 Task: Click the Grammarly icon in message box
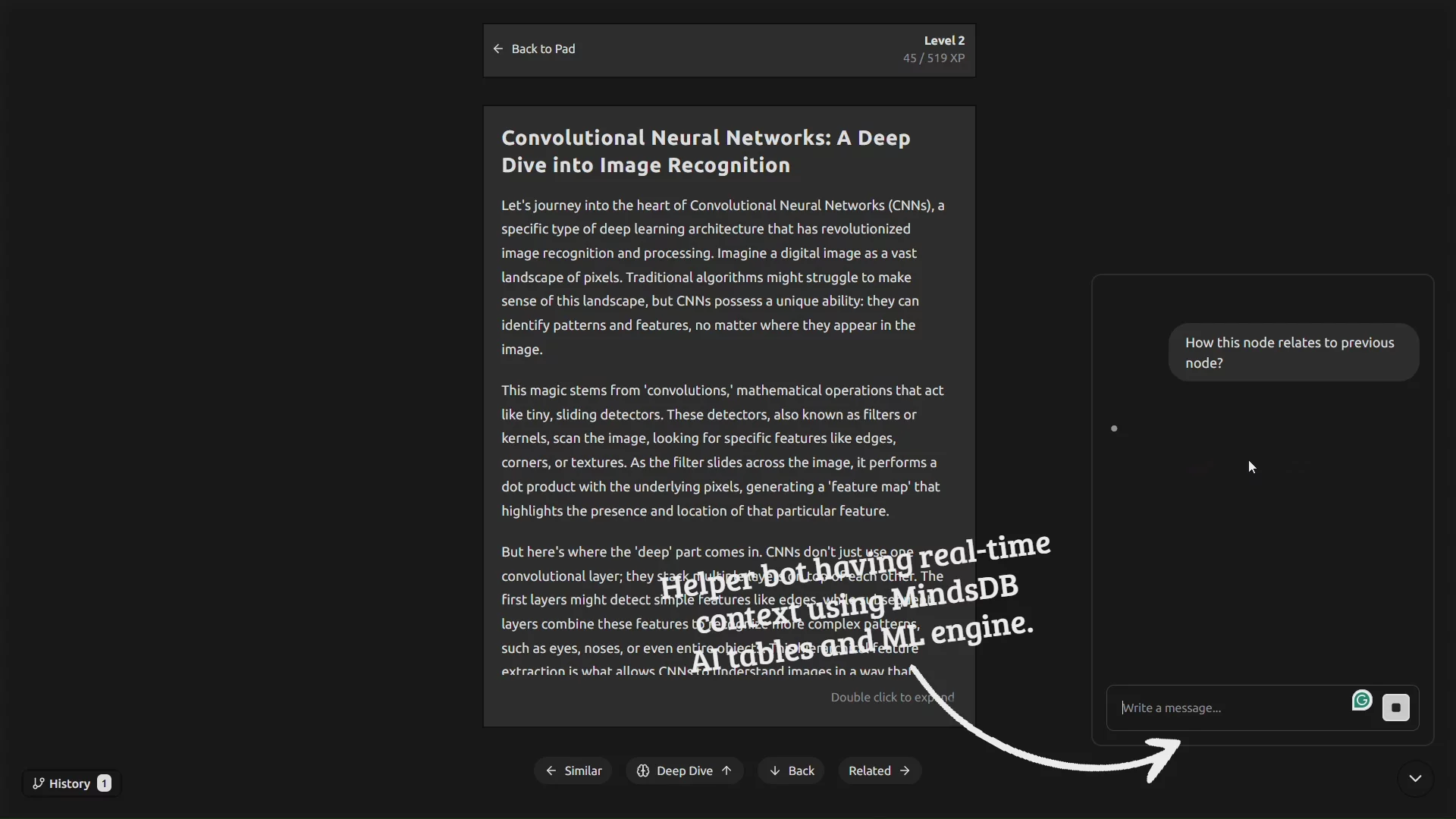coord(1362,700)
